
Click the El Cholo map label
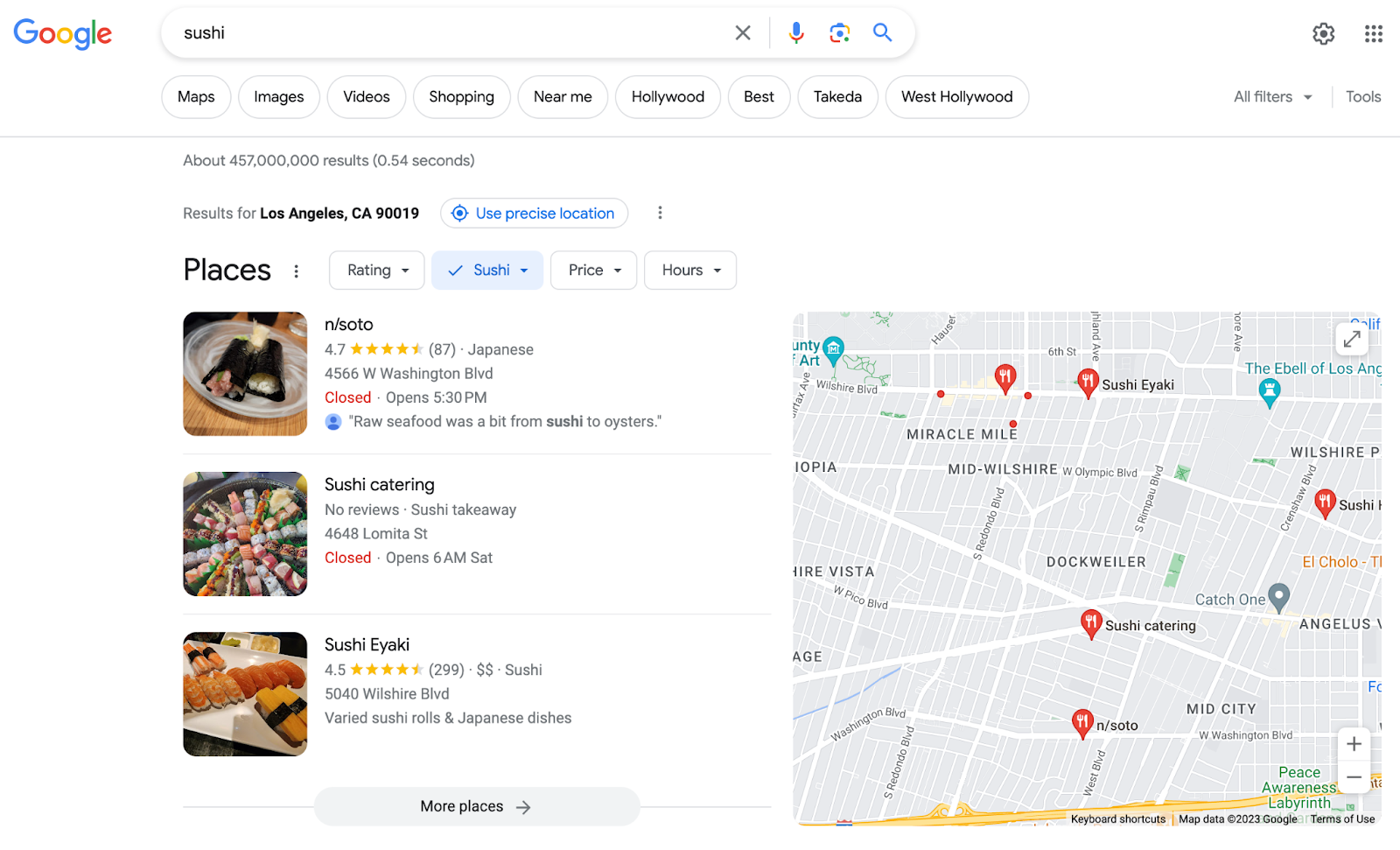click(x=1341, y=562)
